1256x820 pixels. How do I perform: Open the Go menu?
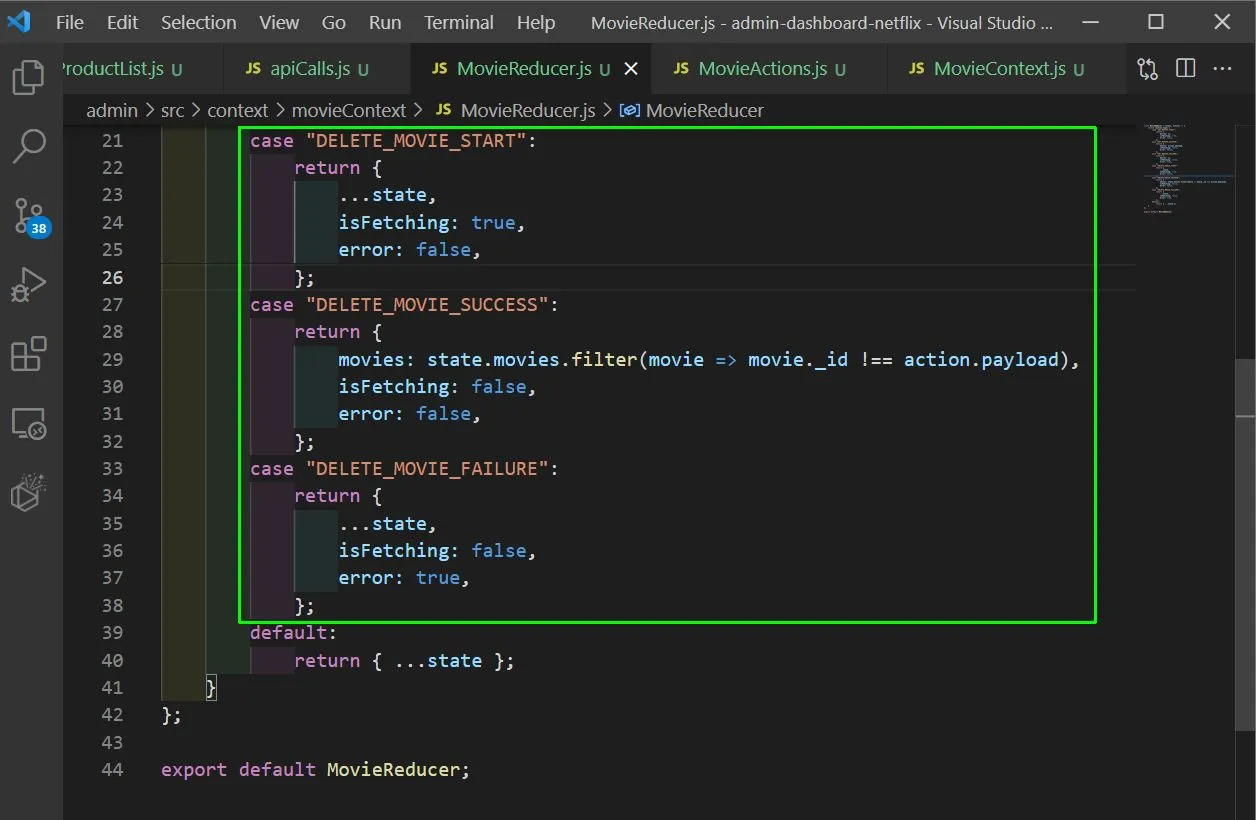click(334, 22)
